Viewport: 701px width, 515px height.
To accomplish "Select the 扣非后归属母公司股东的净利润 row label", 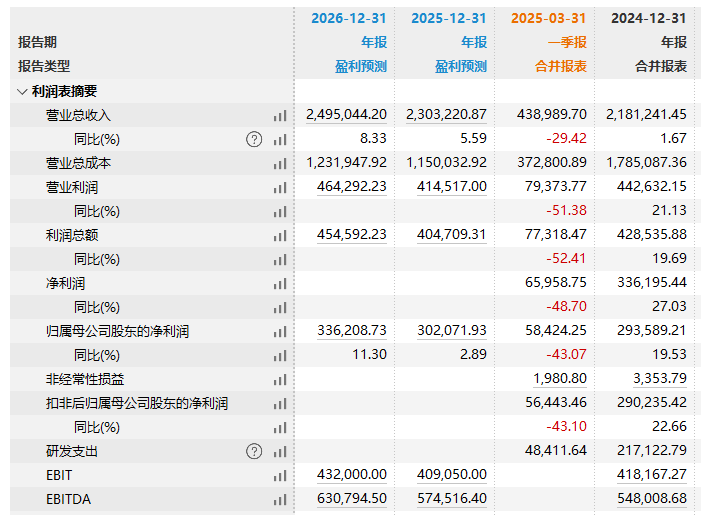I will (137, 404).
